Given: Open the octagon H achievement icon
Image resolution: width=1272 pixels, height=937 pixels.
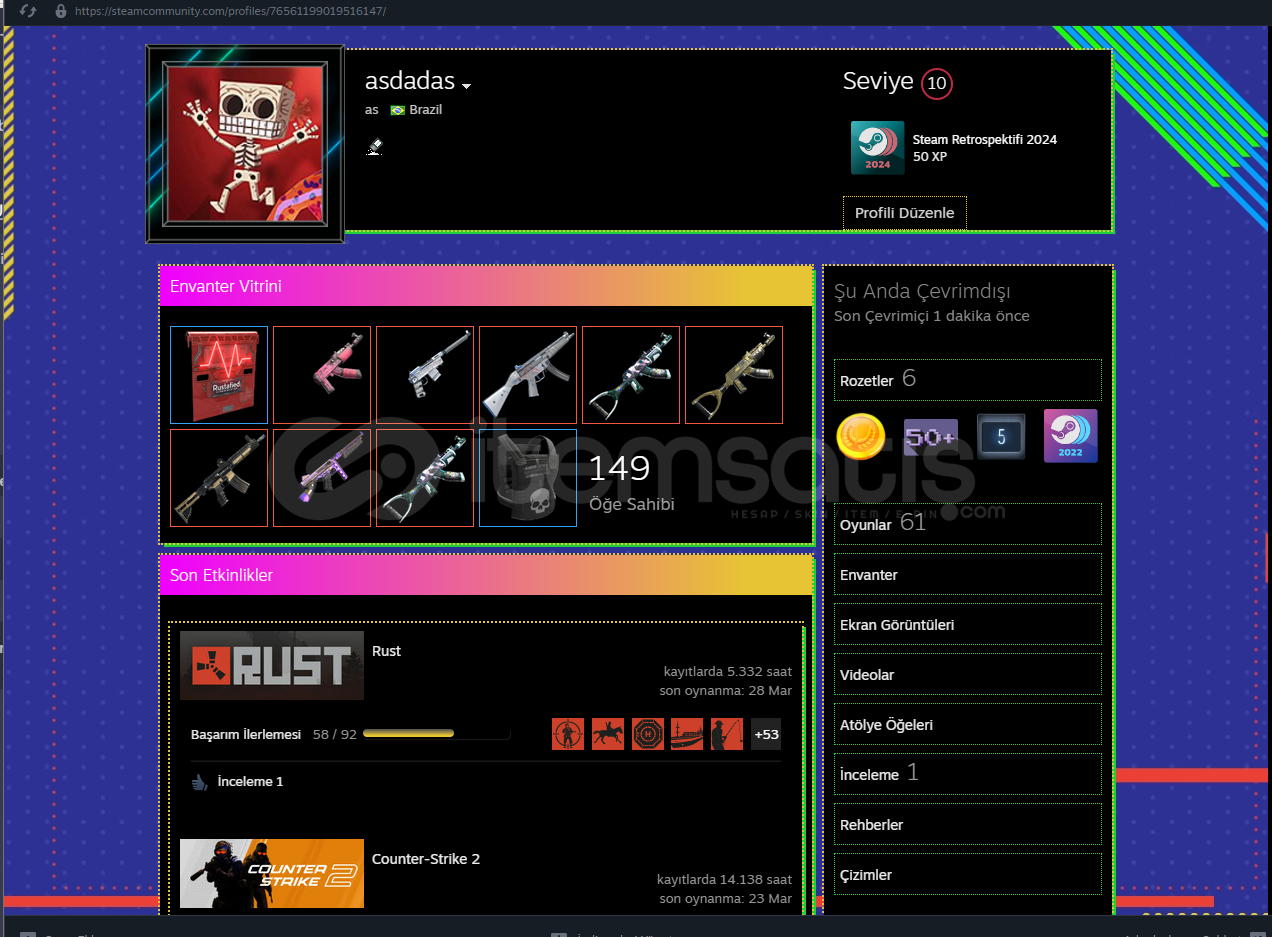Looking at the screenshot, I should coord(648,734).
